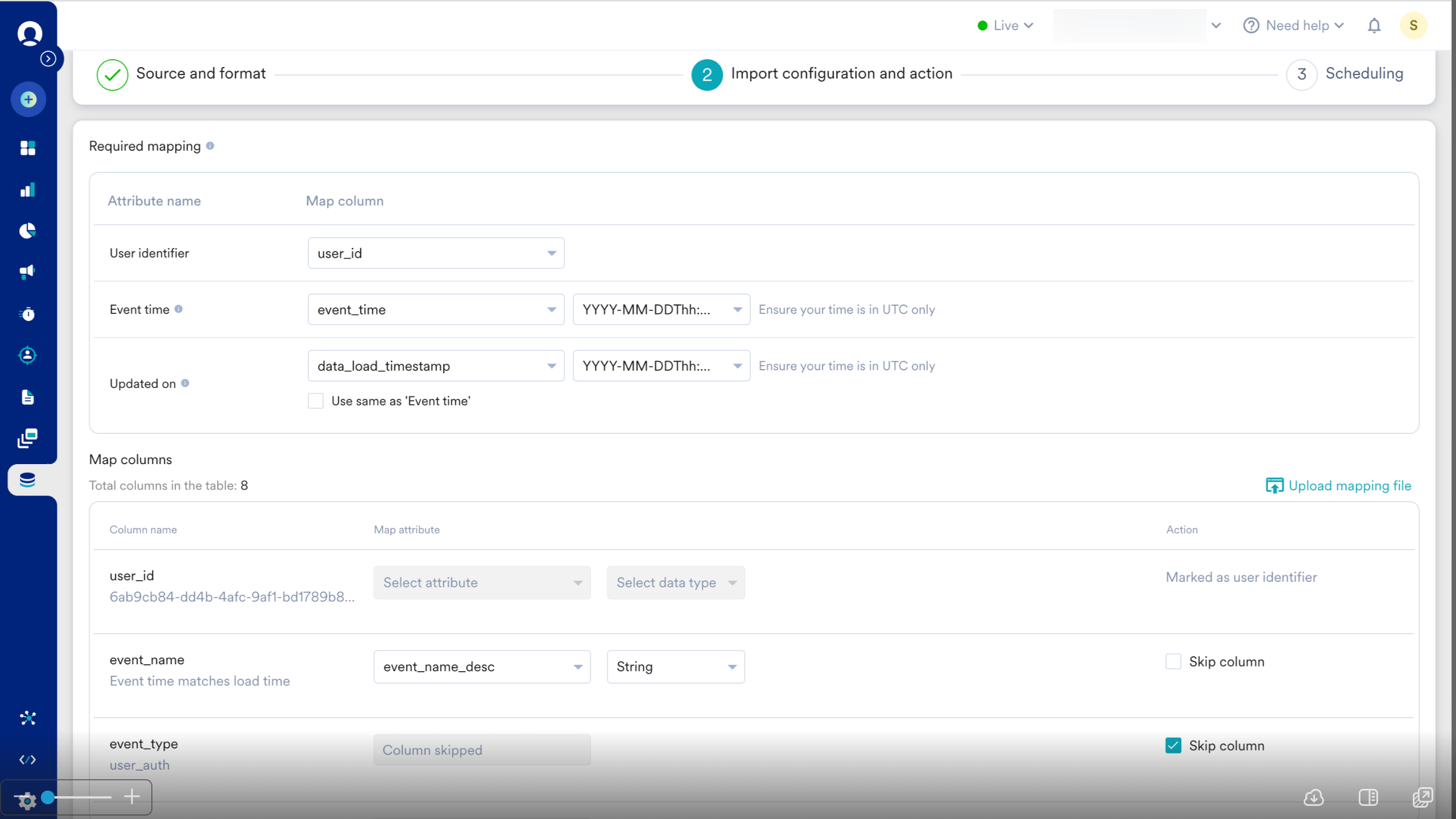The image size is (1456, 819).
Task: Open the bar chart analytics icon
Action: point(27,190)
